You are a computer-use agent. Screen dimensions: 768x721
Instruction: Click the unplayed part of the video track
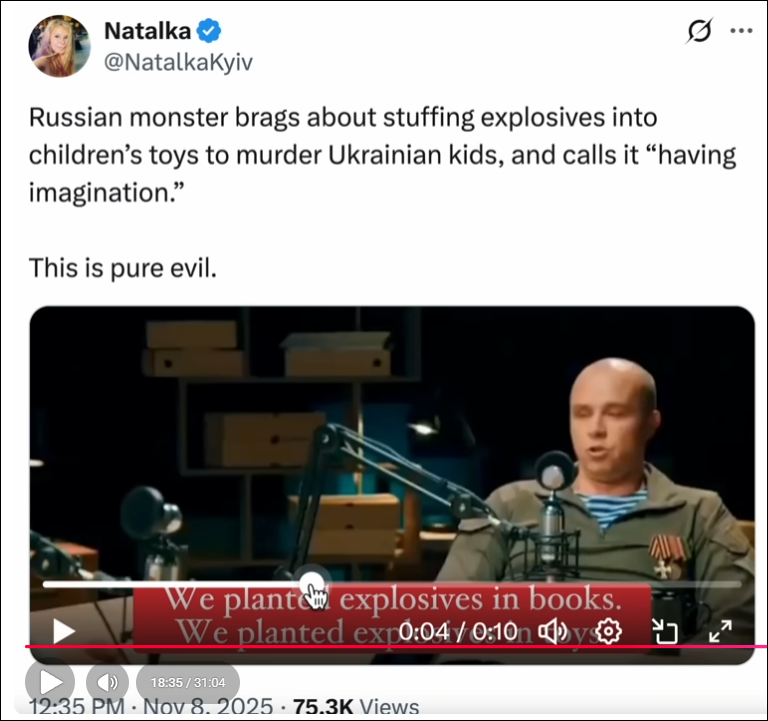pos(533,584)
